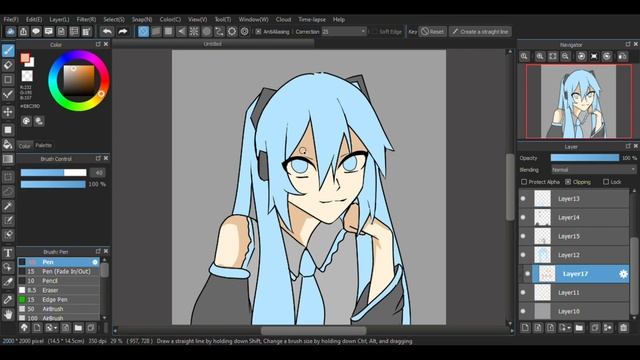Click the layer Opacity slider
The width and height of the screenshot is (640, 360).
(584, 158)
